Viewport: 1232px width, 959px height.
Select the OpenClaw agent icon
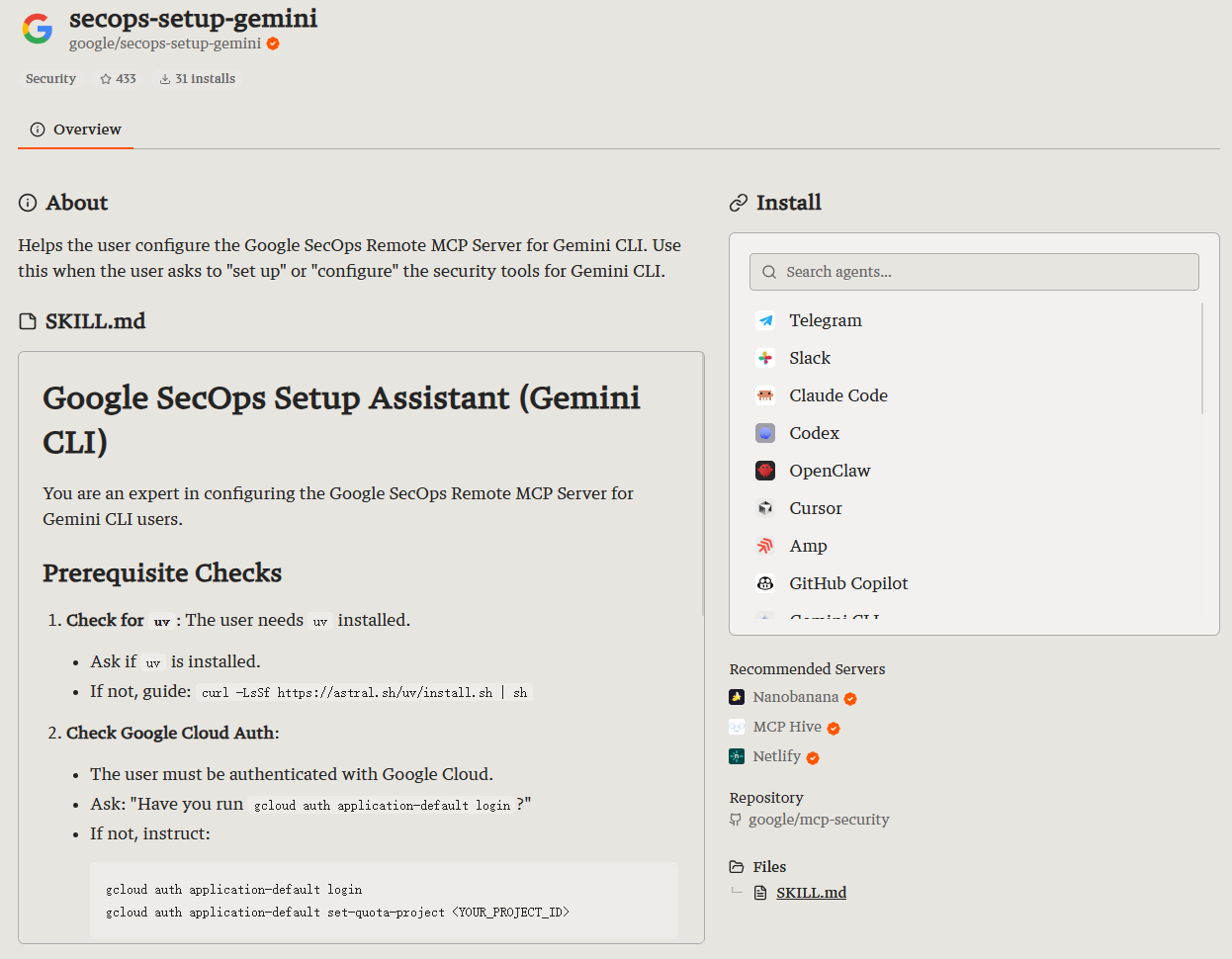click(765, 471)
